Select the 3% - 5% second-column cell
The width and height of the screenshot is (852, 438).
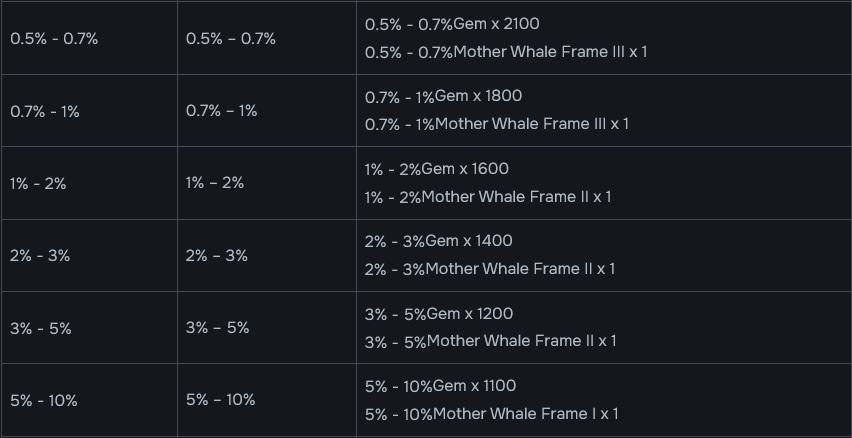[267, 328]
